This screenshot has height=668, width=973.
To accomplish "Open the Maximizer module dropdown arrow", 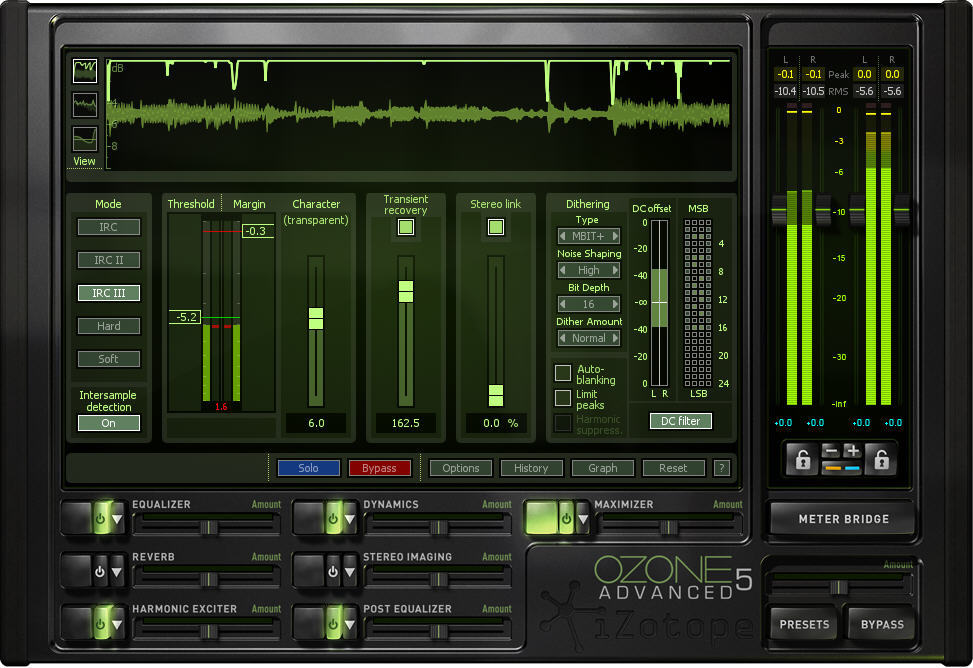I will point(583,519).
